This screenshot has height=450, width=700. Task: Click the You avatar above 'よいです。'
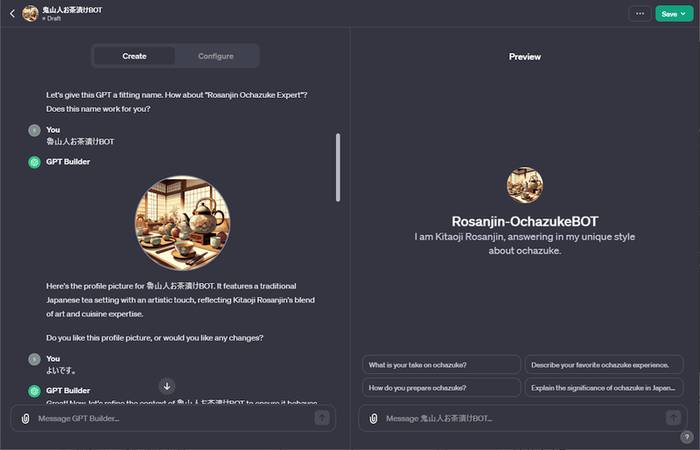click(x=34, y=359)
